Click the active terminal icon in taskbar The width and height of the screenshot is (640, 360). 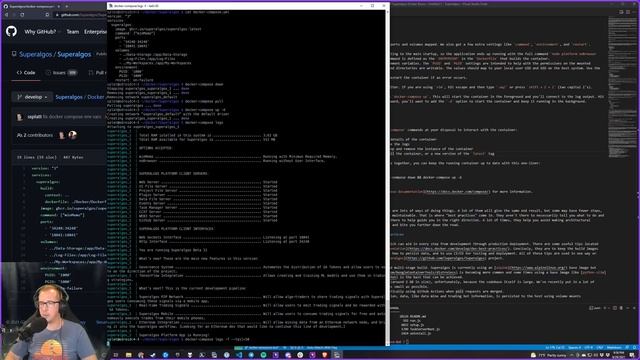tap(337, 355)
